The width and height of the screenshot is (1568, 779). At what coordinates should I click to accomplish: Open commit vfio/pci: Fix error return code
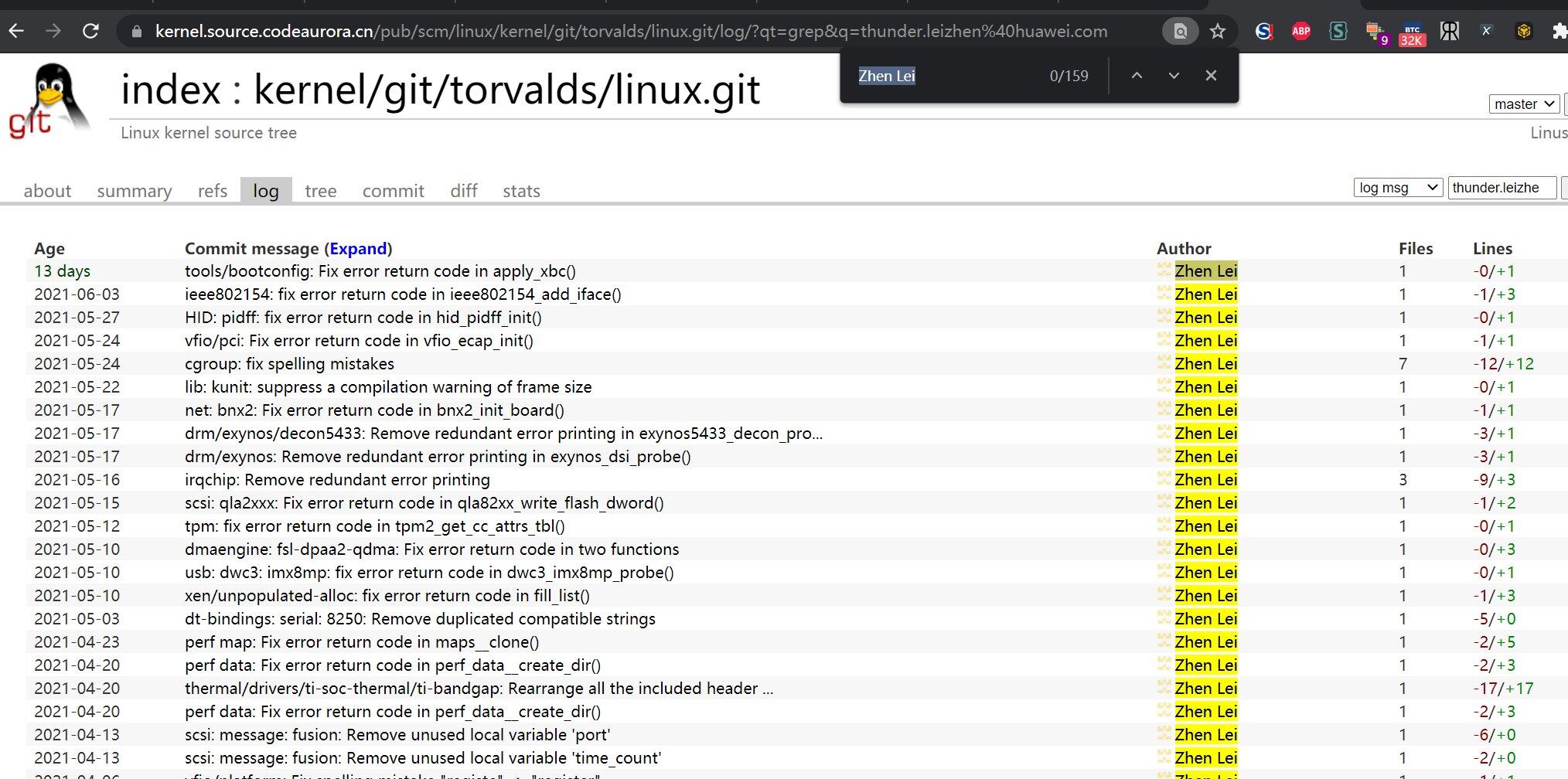pos(359,341)
